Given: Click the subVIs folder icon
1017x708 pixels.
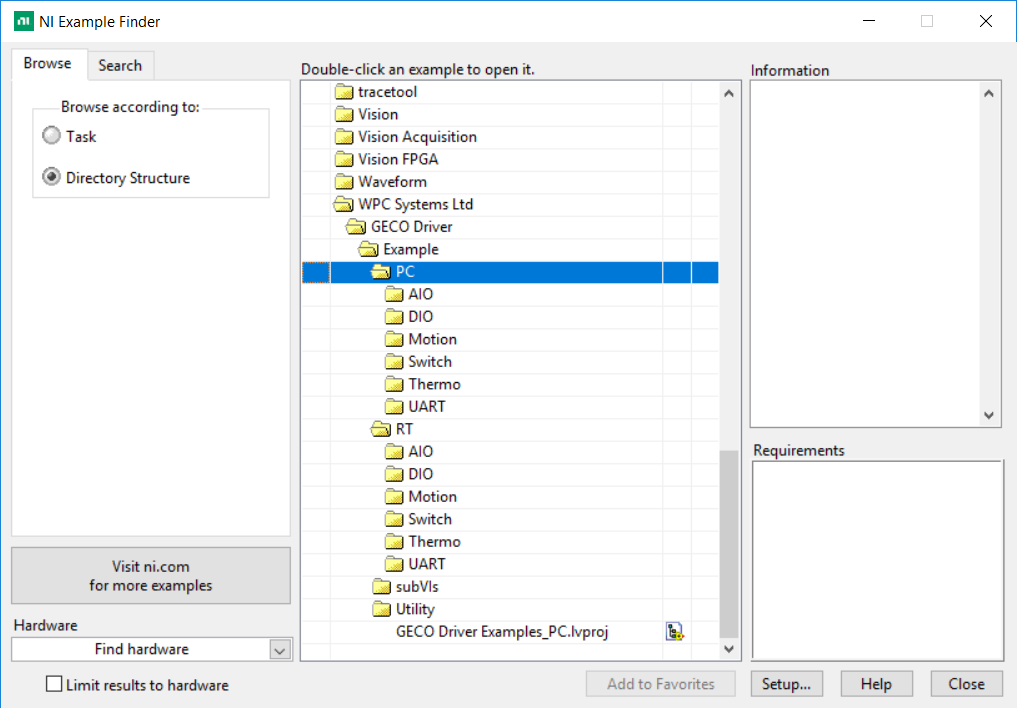Looking at the screenshot, I should [381, 587].
